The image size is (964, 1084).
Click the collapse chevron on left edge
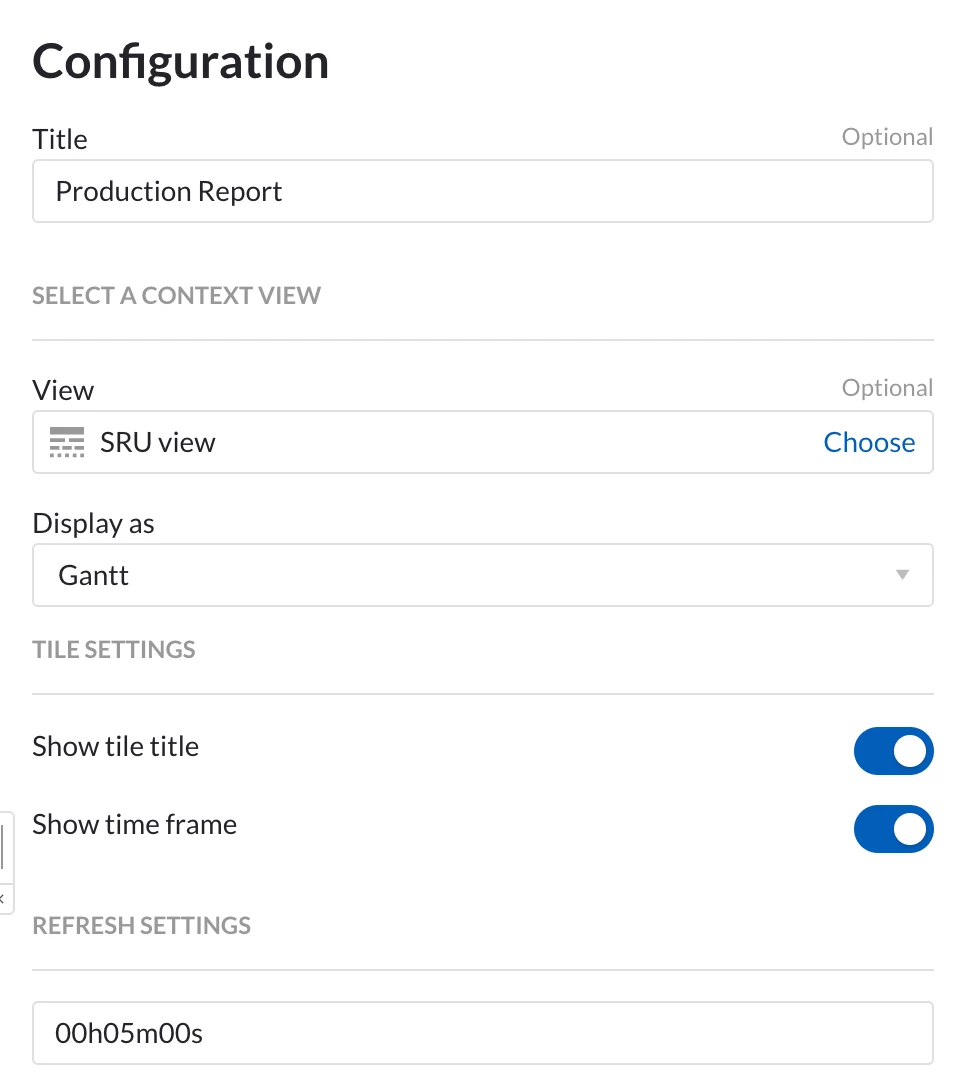pyautogui.click(x=3, y=899)
